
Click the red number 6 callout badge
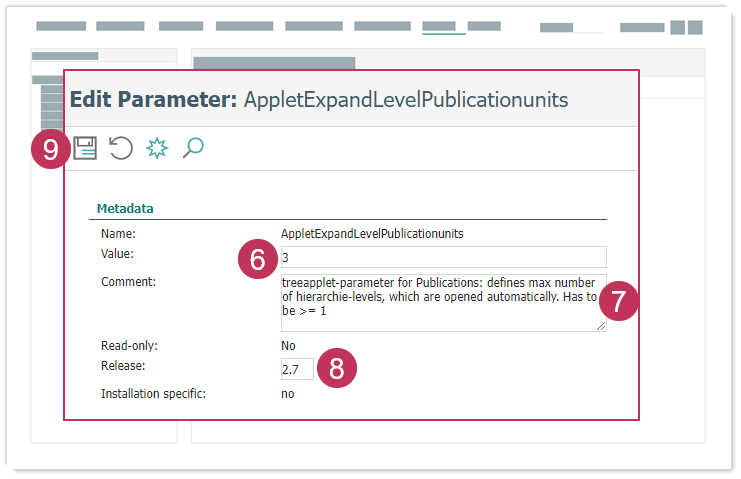(x=257, y=260)
